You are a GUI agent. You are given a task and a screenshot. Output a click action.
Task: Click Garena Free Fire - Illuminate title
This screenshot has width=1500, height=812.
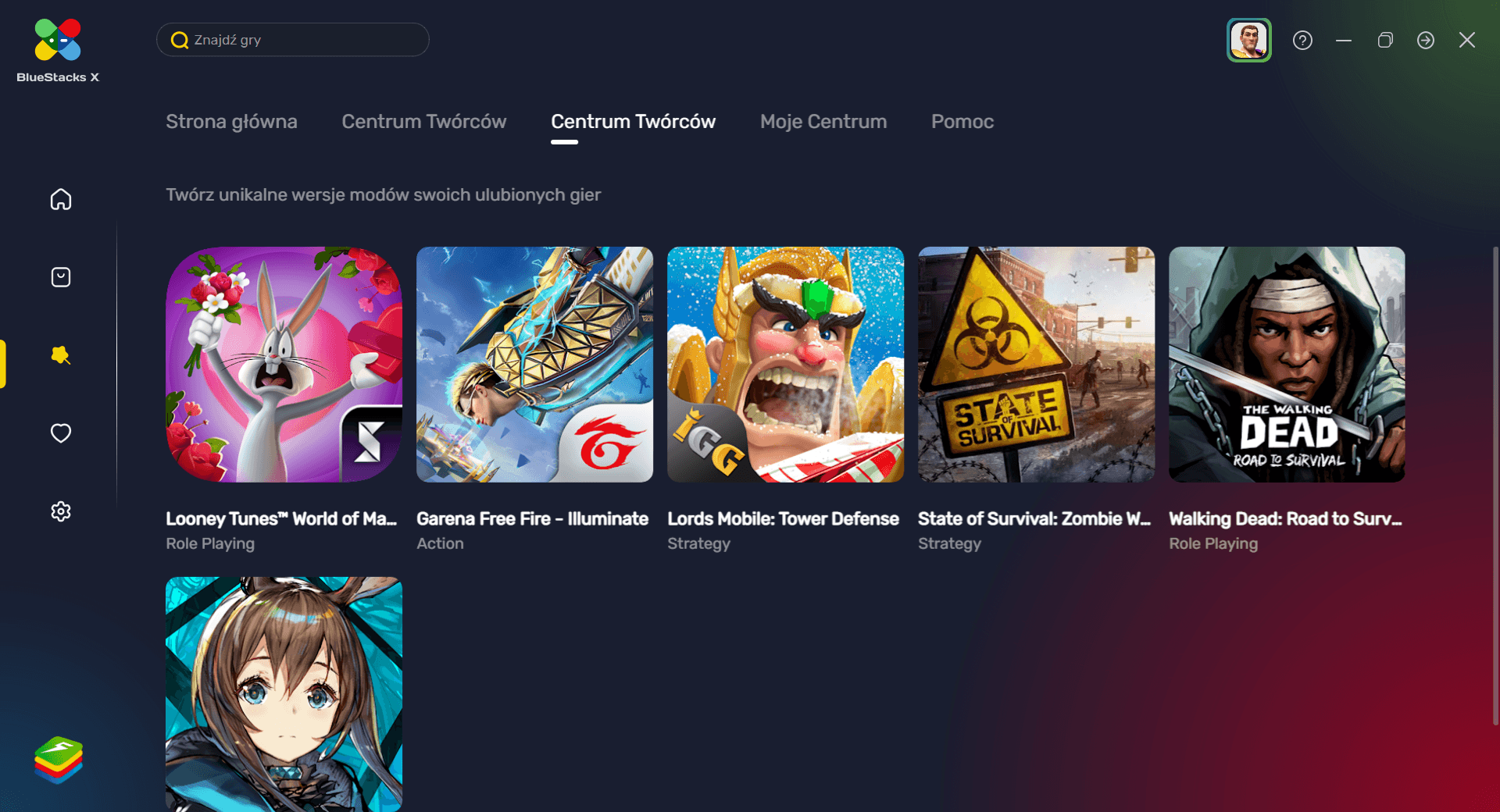(532, 519)
